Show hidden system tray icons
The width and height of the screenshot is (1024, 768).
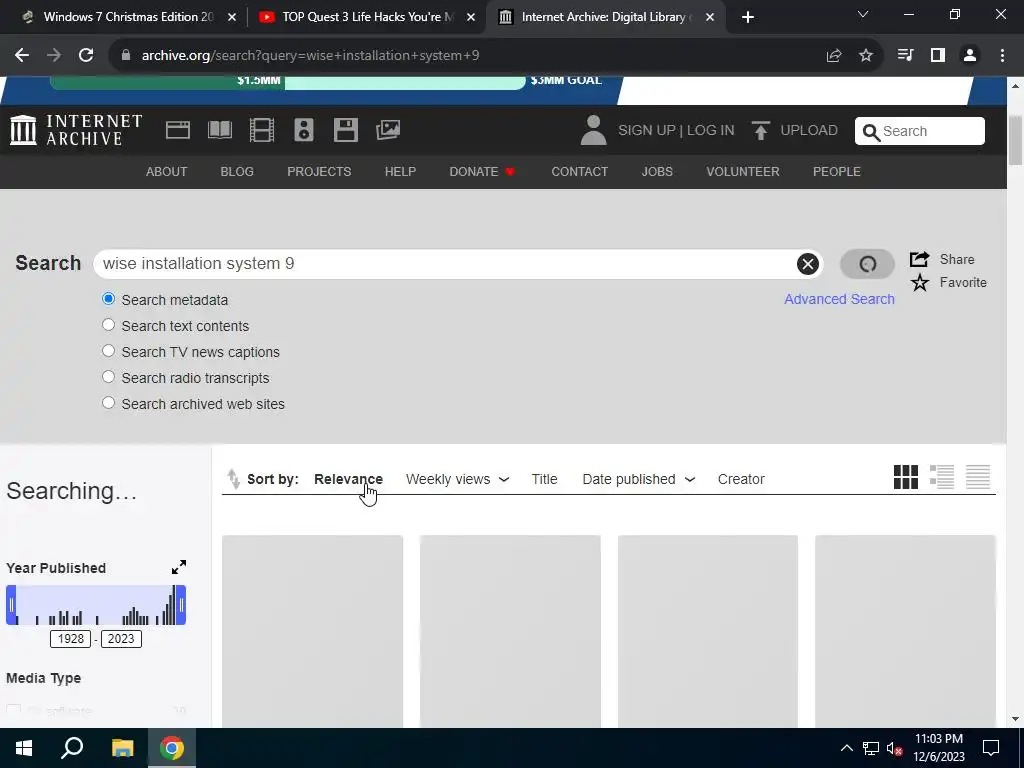pyautogui.click(x=846, y=748)
